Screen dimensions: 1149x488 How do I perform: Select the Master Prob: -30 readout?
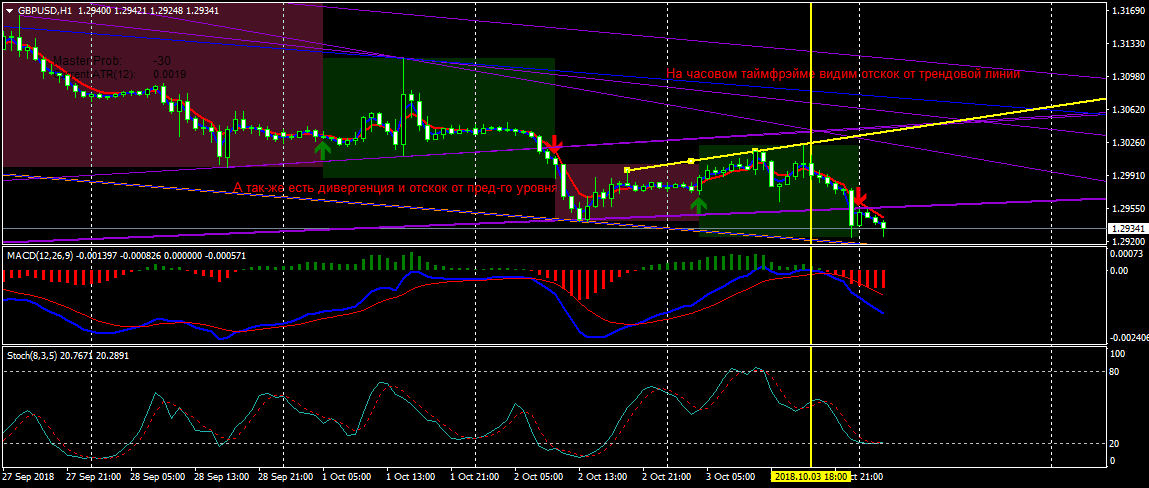pyautogui.click(x=111, y=62)
